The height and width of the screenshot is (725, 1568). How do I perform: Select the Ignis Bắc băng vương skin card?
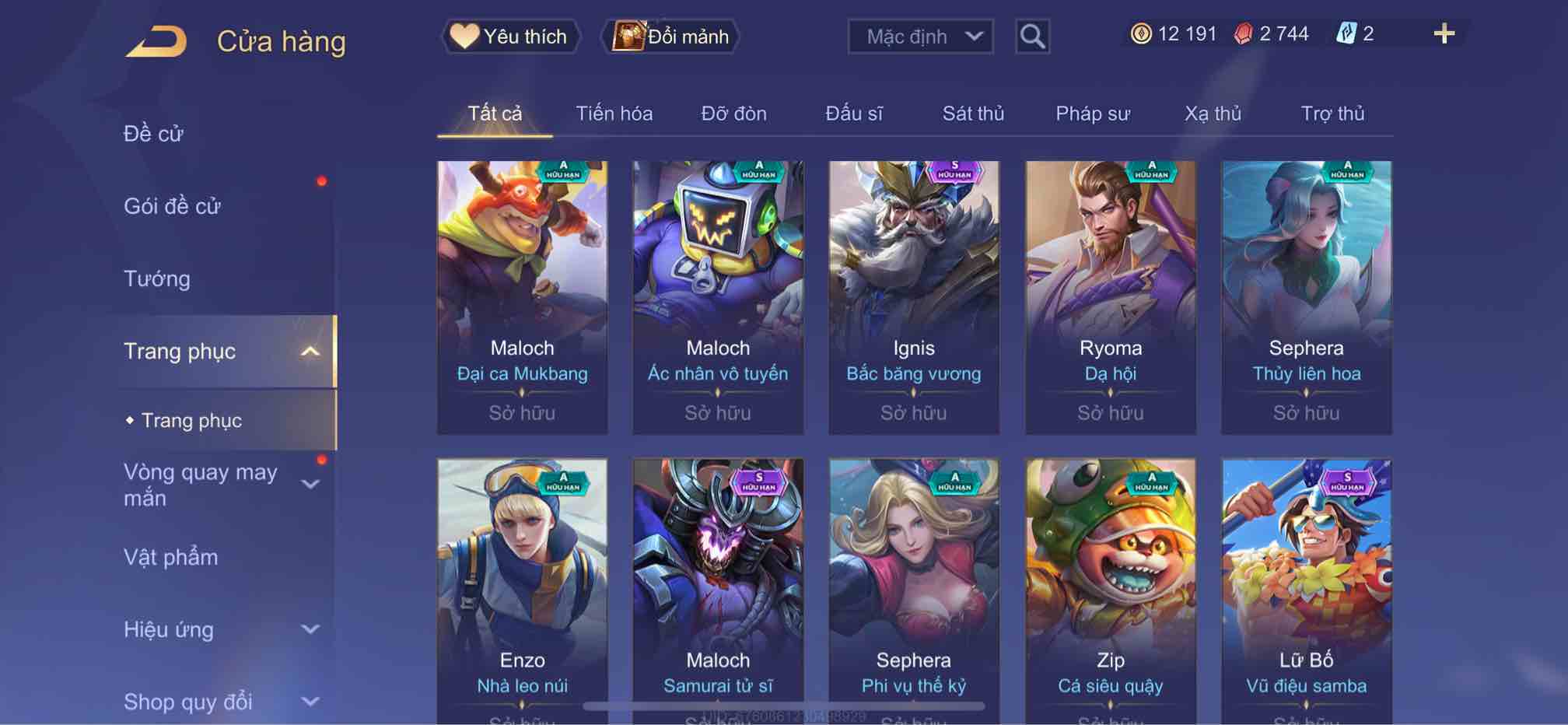pos(914,297)
